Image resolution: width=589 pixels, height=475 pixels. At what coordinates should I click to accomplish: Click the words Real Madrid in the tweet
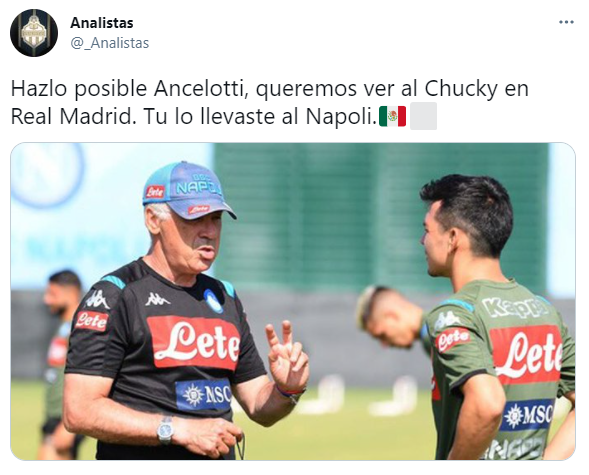71,116
